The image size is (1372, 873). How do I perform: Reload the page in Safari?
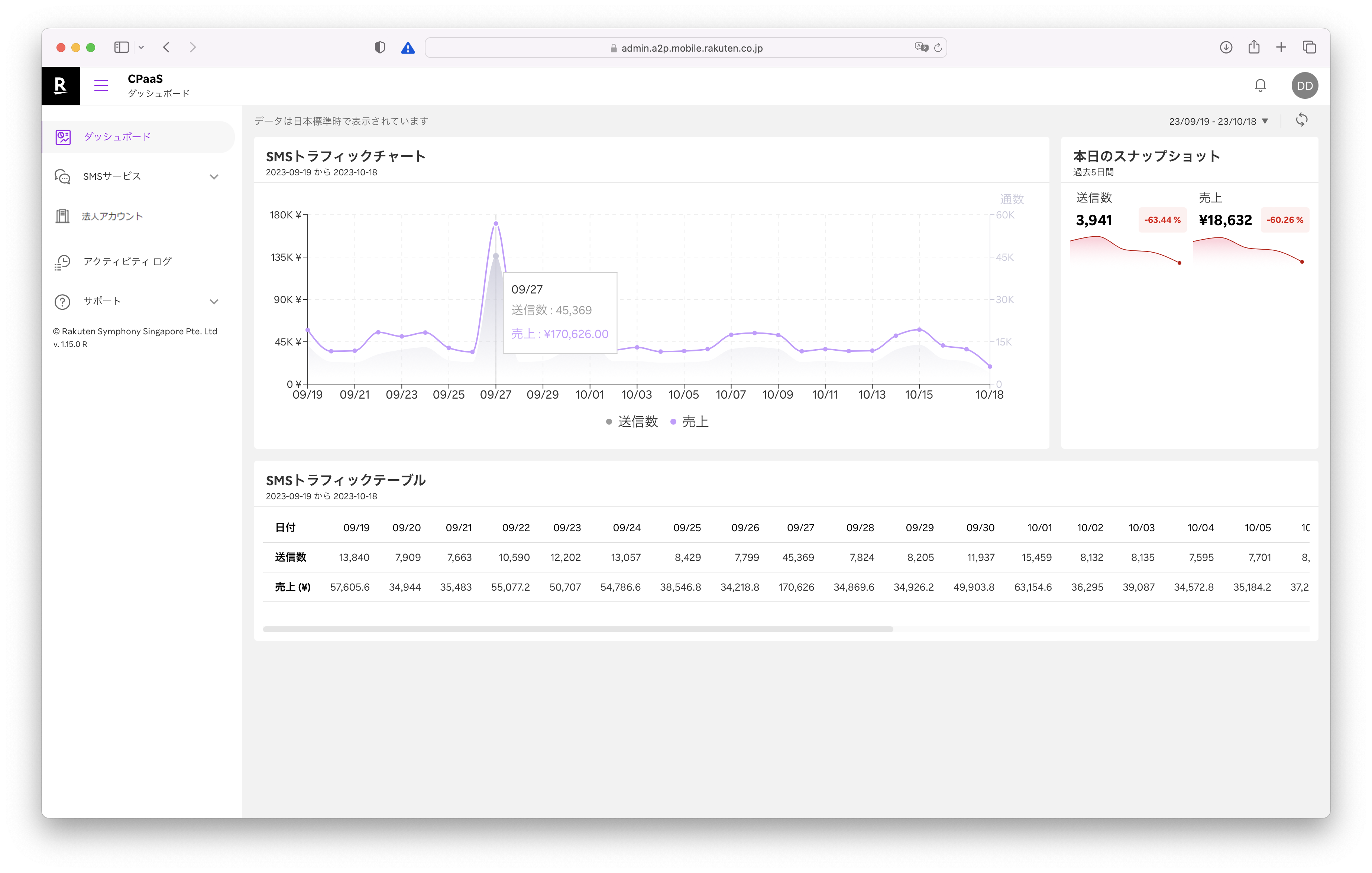click(x=938, y=47)
